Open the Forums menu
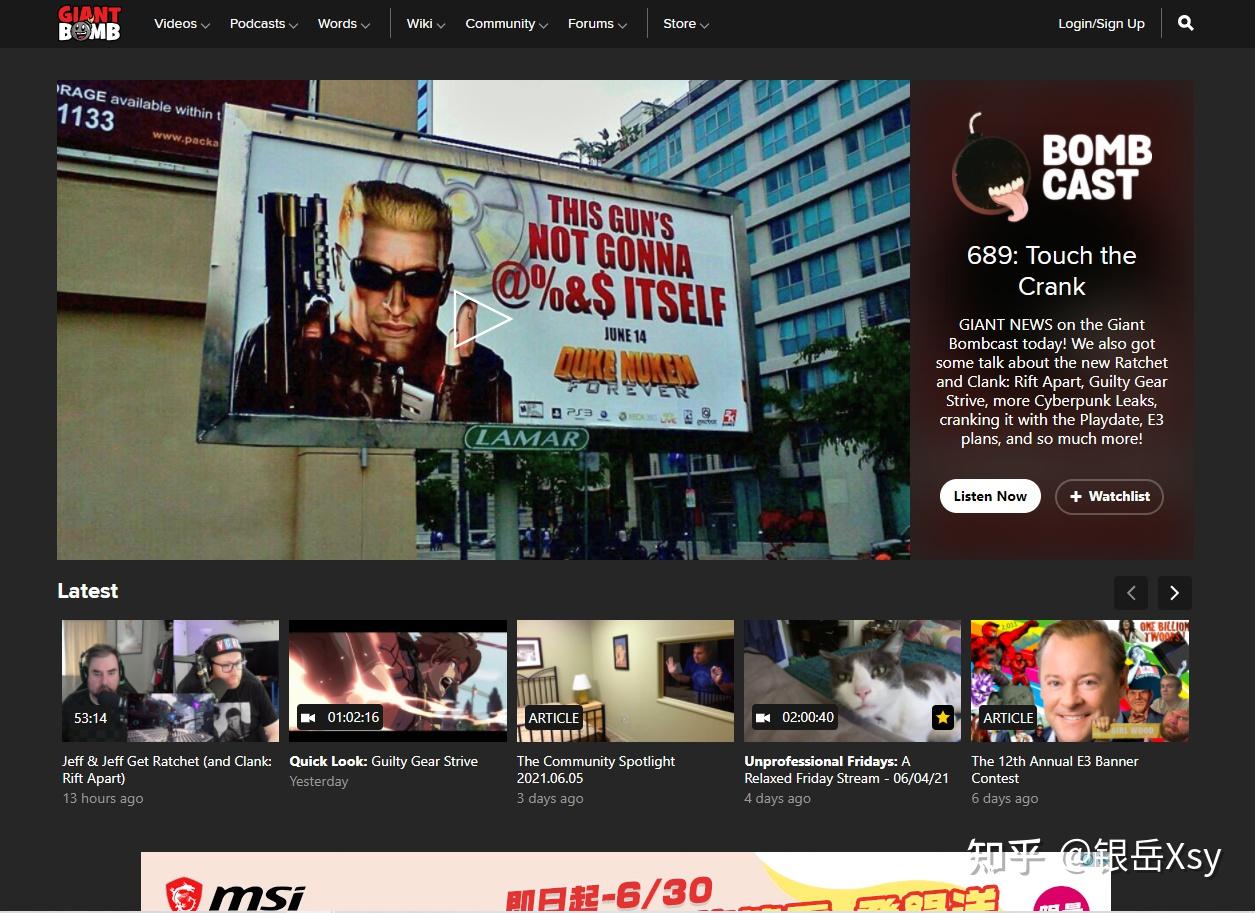Viewport: 1255px width, 913px height. (597, 24)
